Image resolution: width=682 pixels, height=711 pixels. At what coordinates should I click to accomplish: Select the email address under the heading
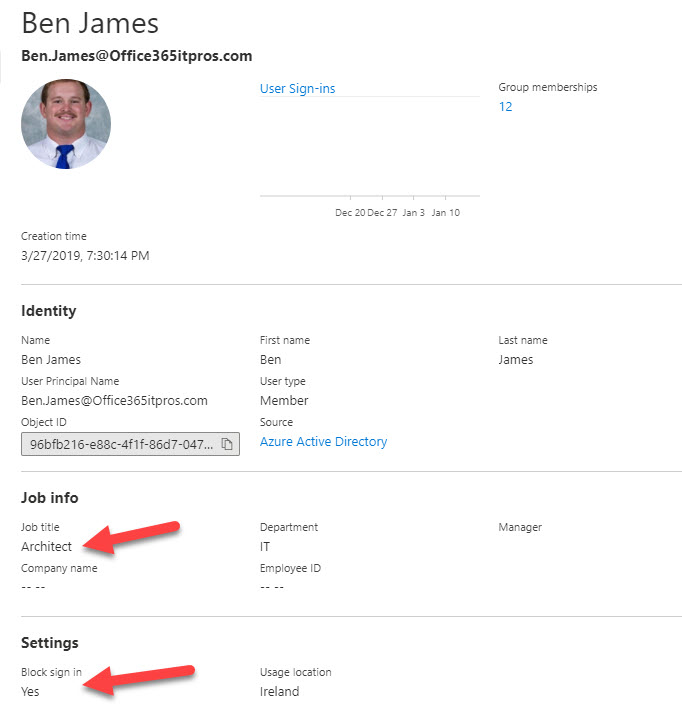point(136,56)
